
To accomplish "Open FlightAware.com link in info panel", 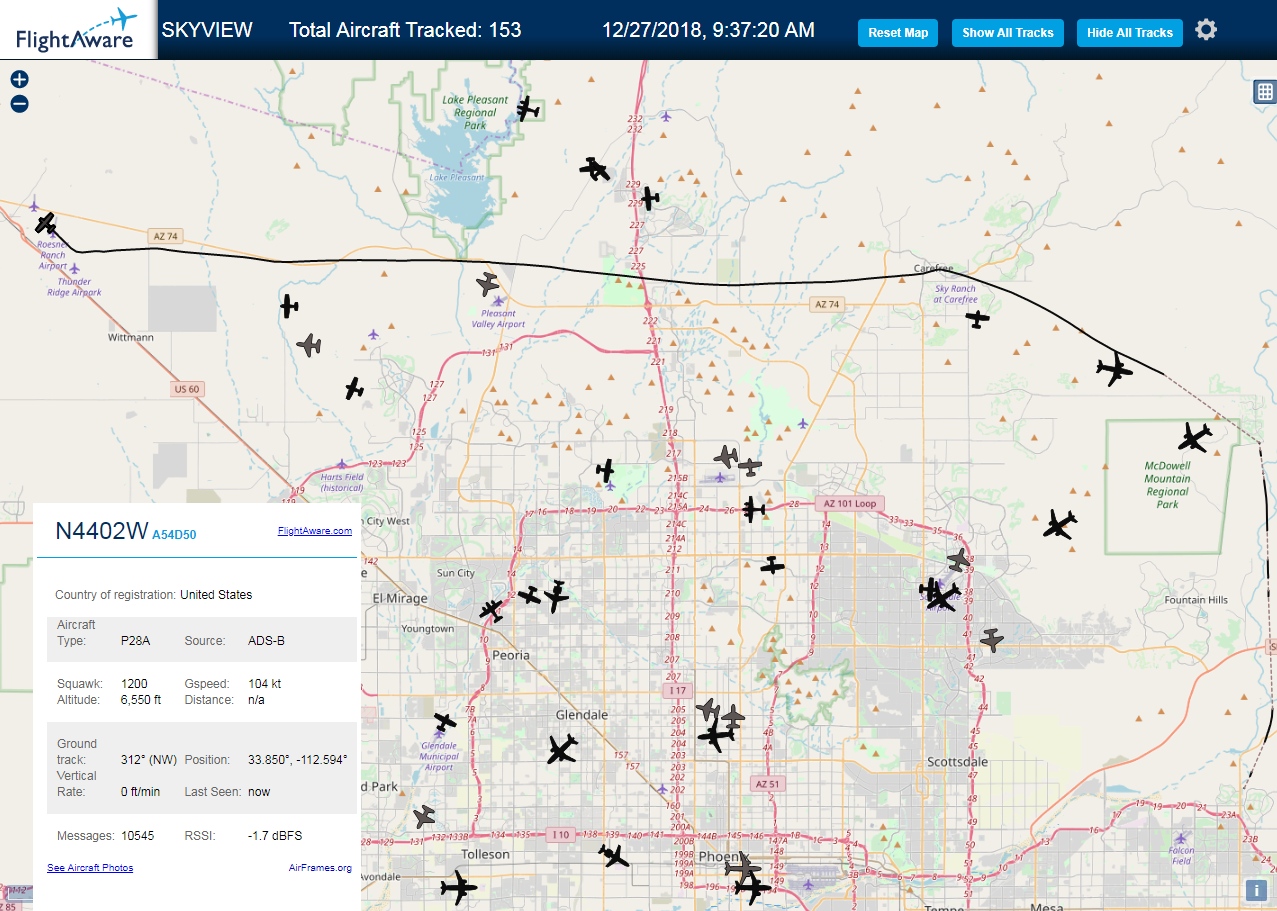I will point(315,531).
